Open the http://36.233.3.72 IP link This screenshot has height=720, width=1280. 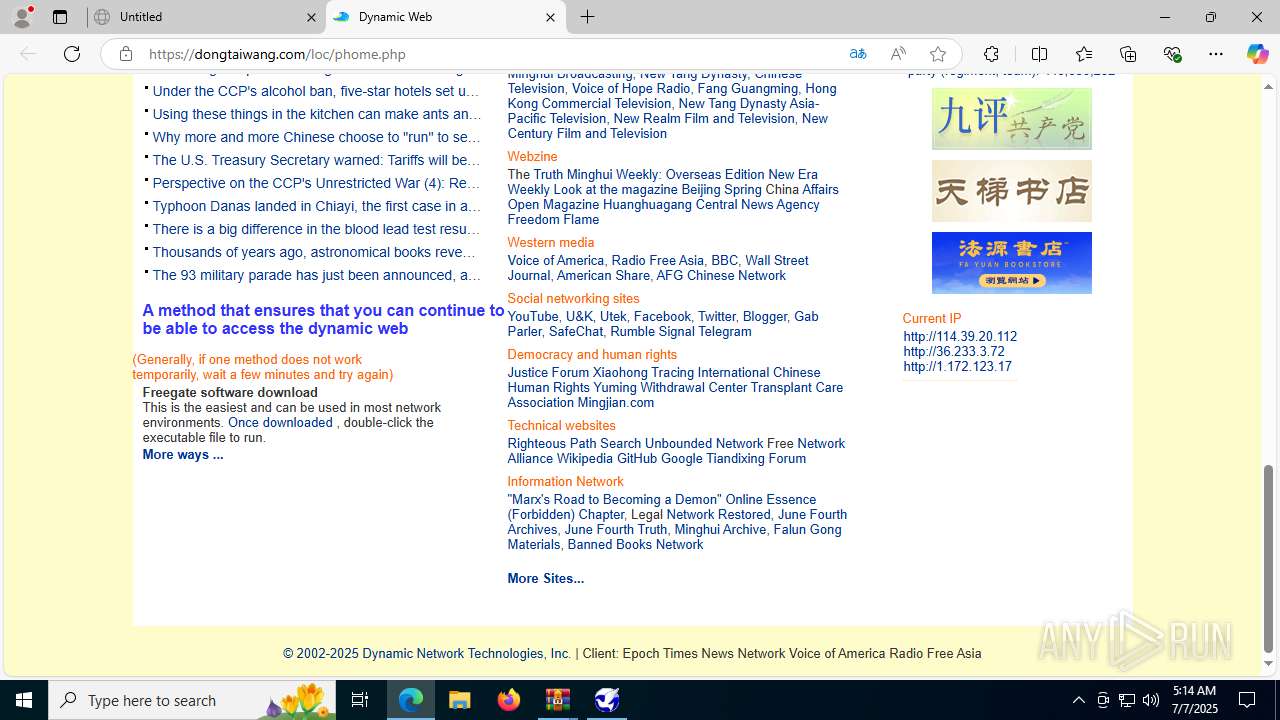click(954, 352)
